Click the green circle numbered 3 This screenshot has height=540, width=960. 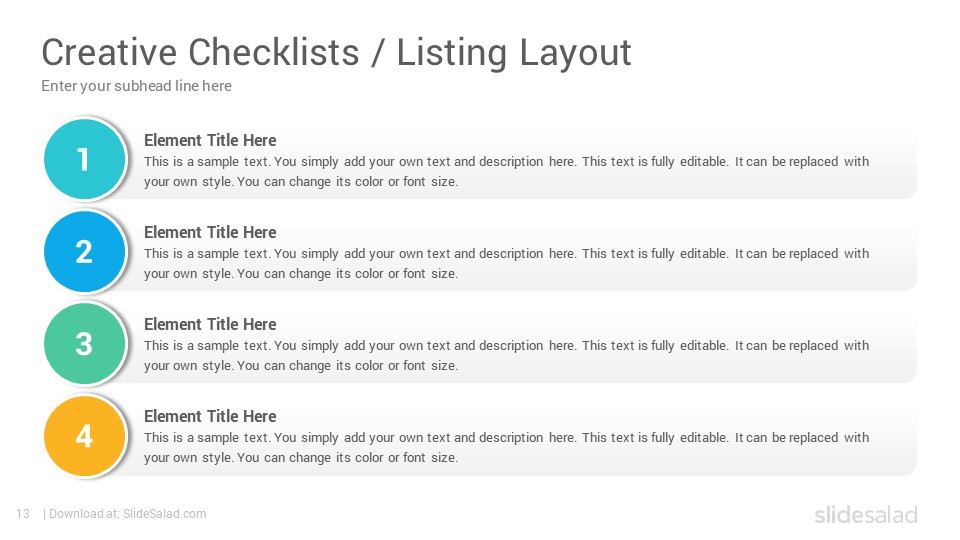coord(84,343)
